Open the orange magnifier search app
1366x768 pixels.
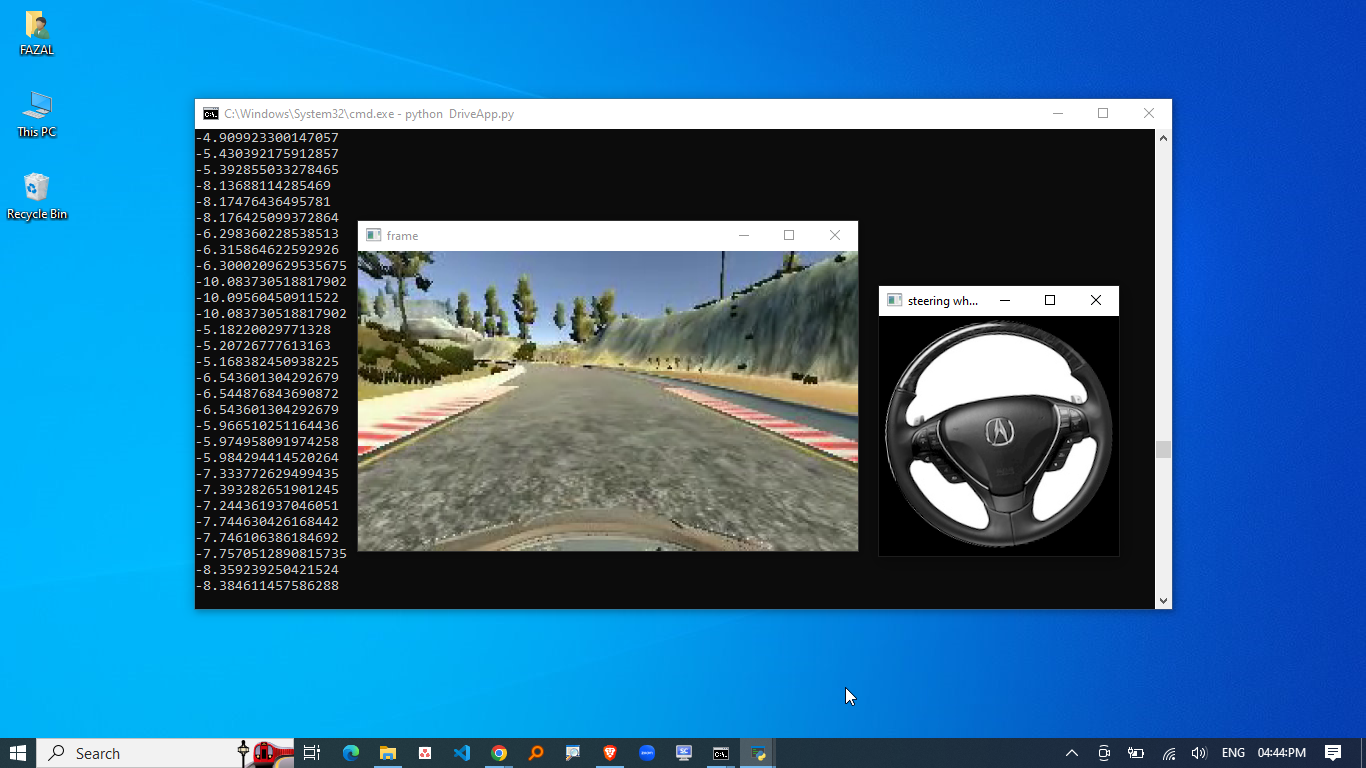(x=536, y=753)
